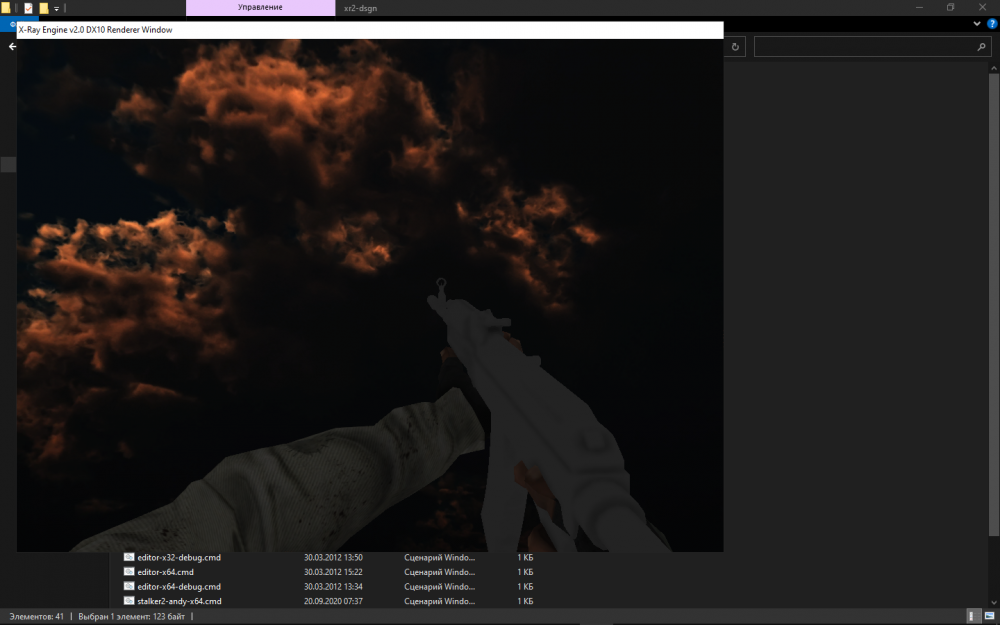Click the editor-x64.cmd file icon
The height and width of the screenshot is (625, 1000).
(x=129, y=572)
